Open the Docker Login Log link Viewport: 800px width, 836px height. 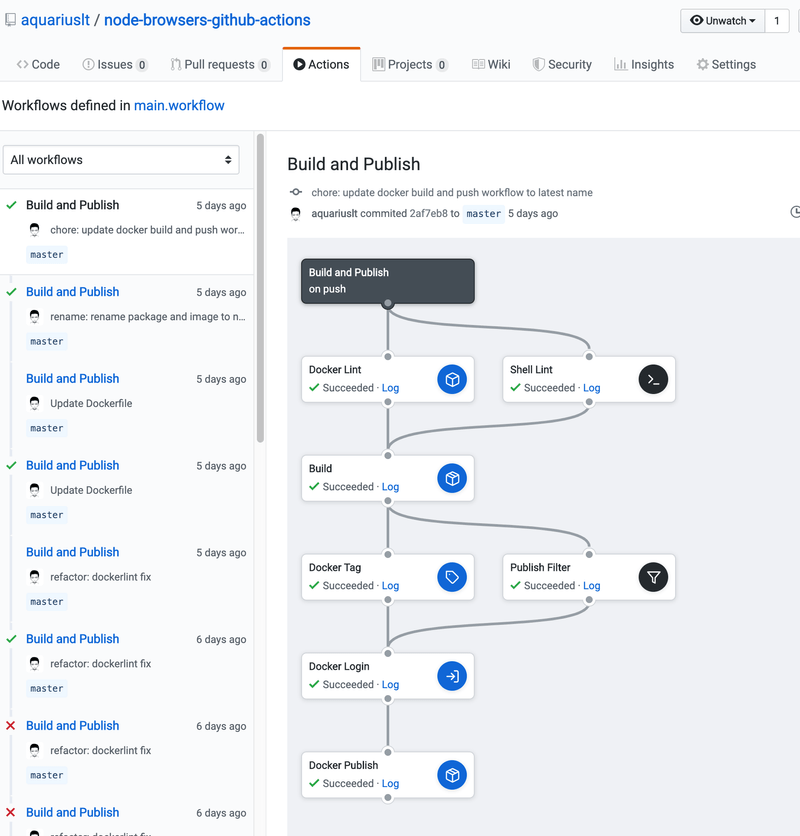[390, 685]
